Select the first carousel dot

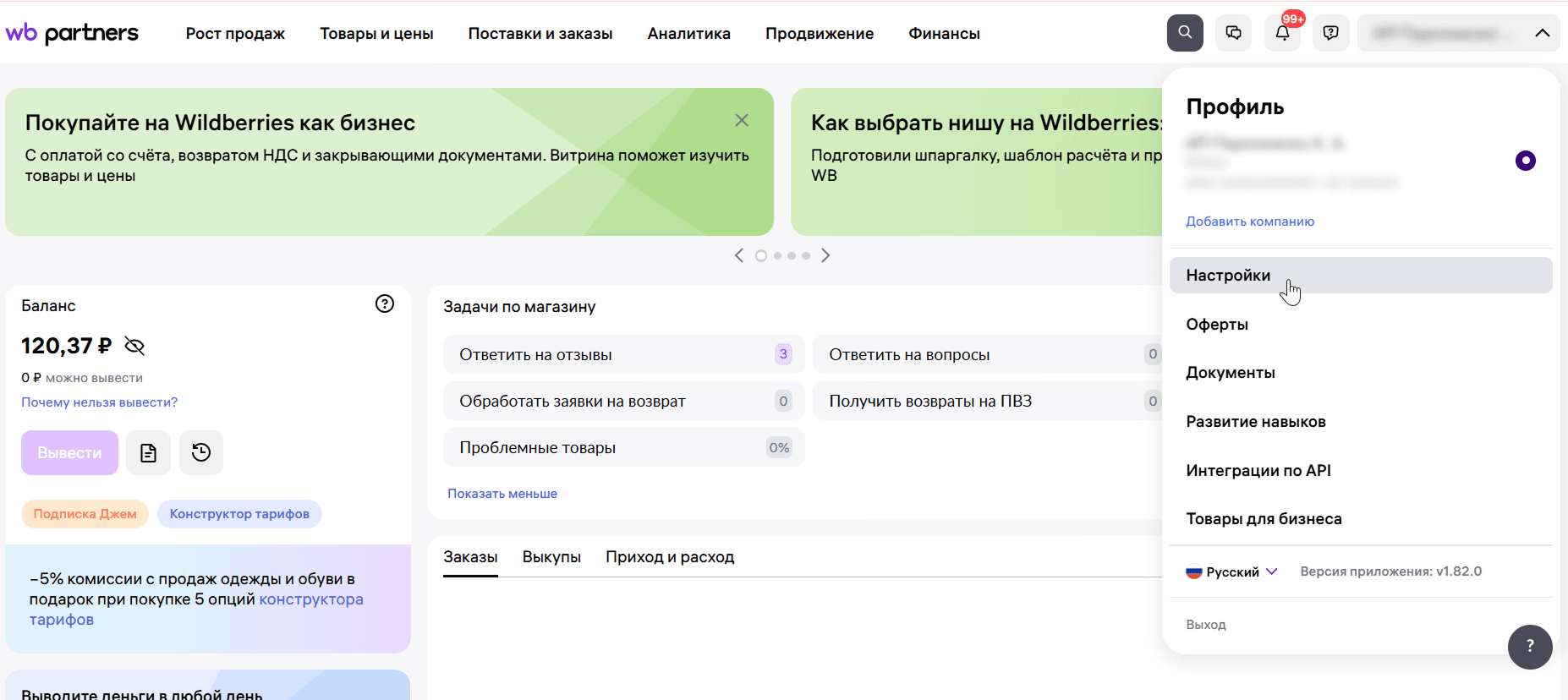(761, 255)
